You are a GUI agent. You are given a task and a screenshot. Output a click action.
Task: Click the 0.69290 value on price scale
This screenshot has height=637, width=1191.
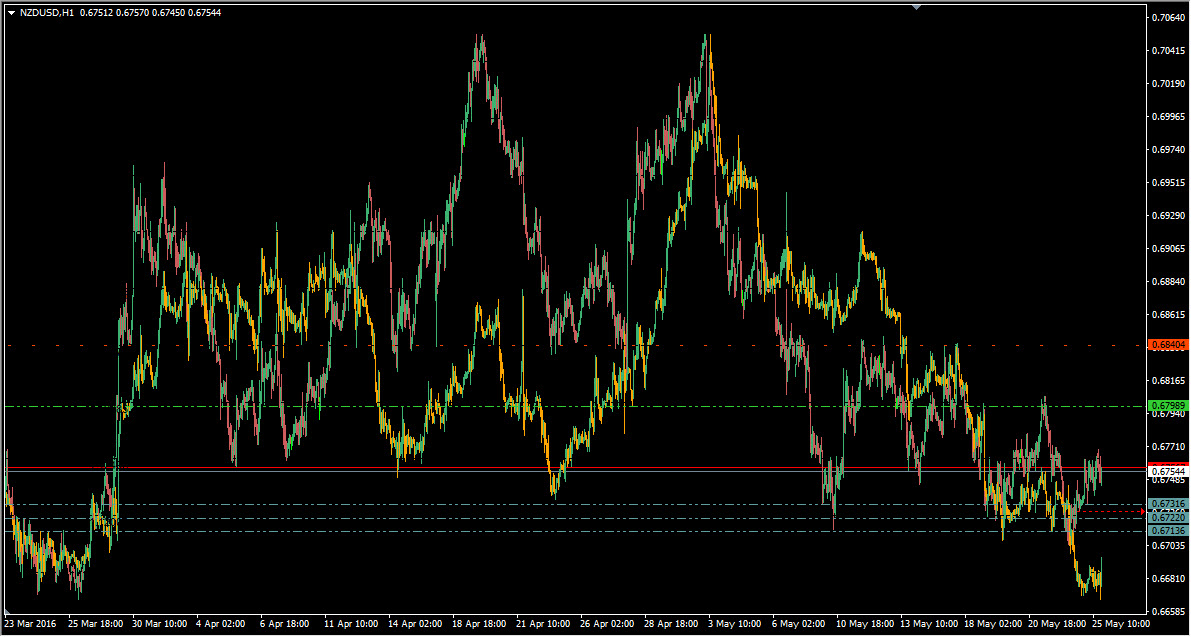click(1168, 216)
